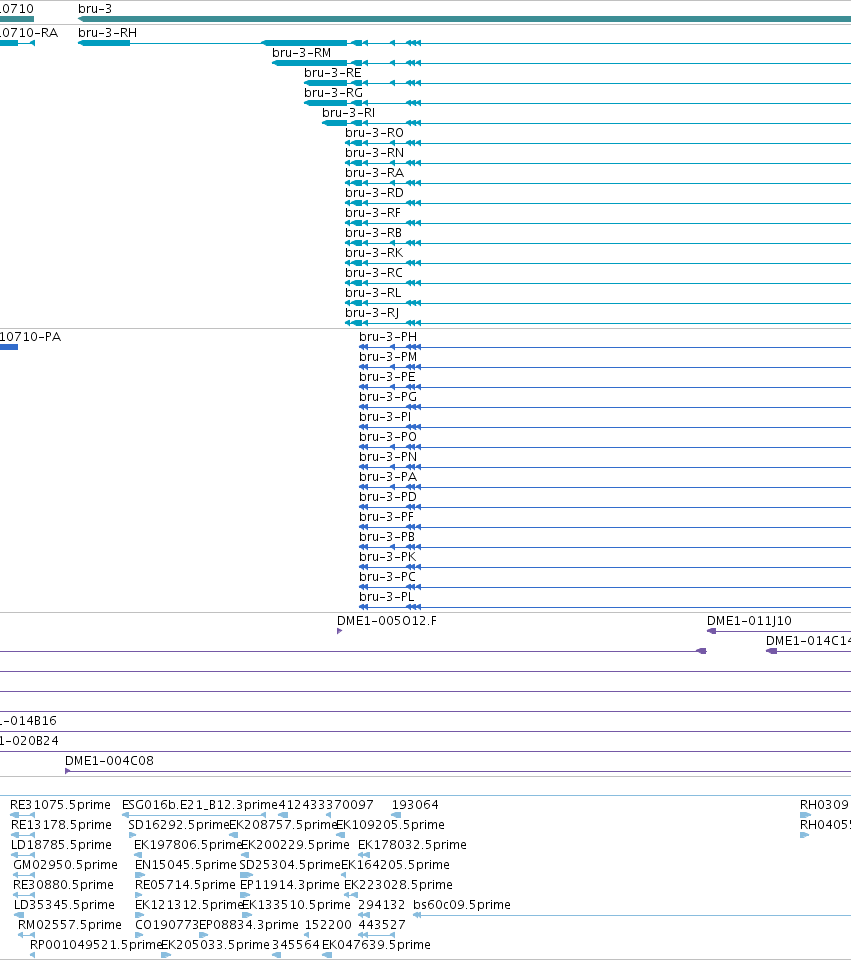Click transcript label bru-3-RA
851x960 pixels.
click(375, 173)
